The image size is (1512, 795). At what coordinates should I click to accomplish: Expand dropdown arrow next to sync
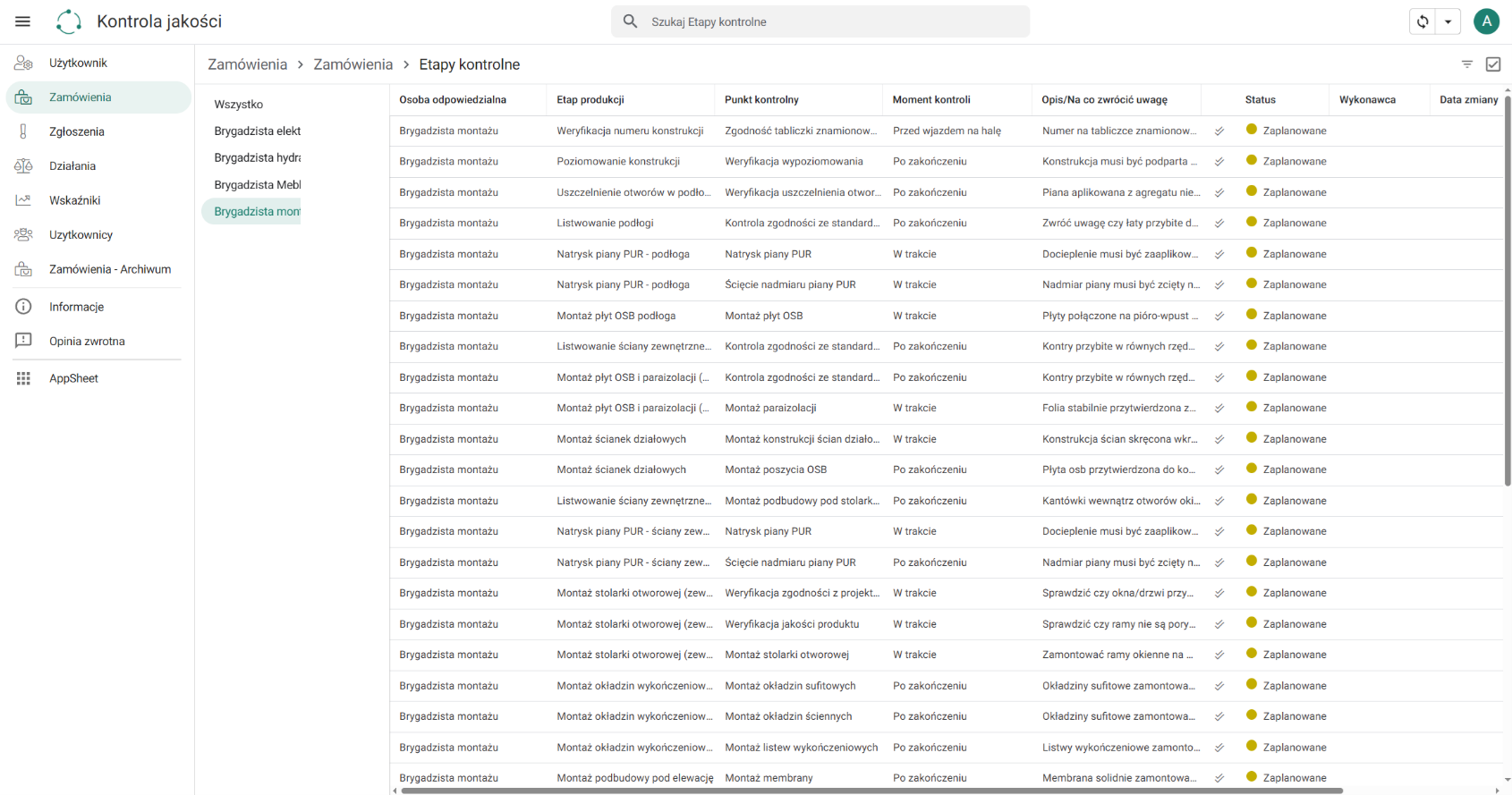point(1448,21)
